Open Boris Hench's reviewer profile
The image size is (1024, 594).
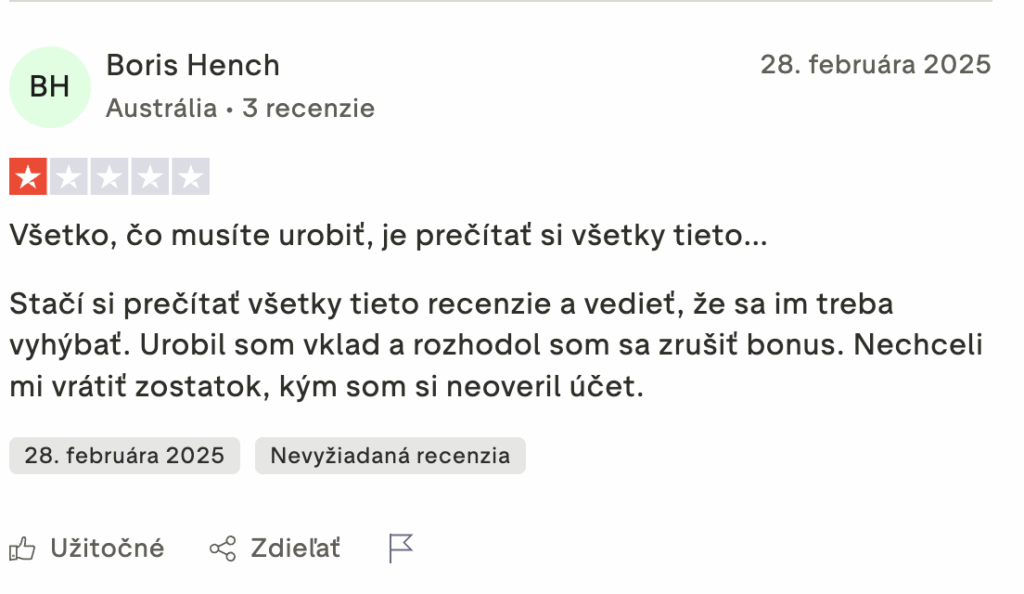[x=193, y=66]
